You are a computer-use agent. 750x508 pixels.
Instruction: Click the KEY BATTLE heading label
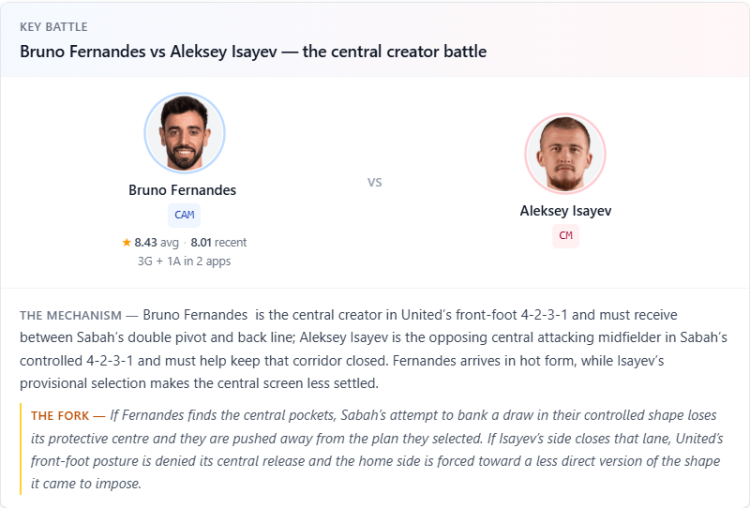pyautogui.click(x=54, y=27)
